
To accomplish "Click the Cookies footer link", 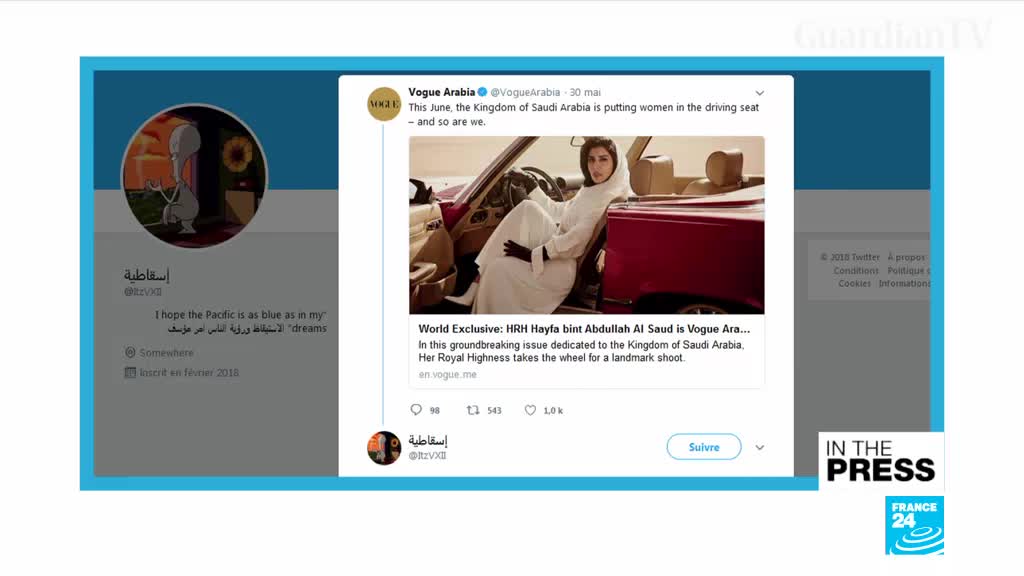I will tap(854, 283).
